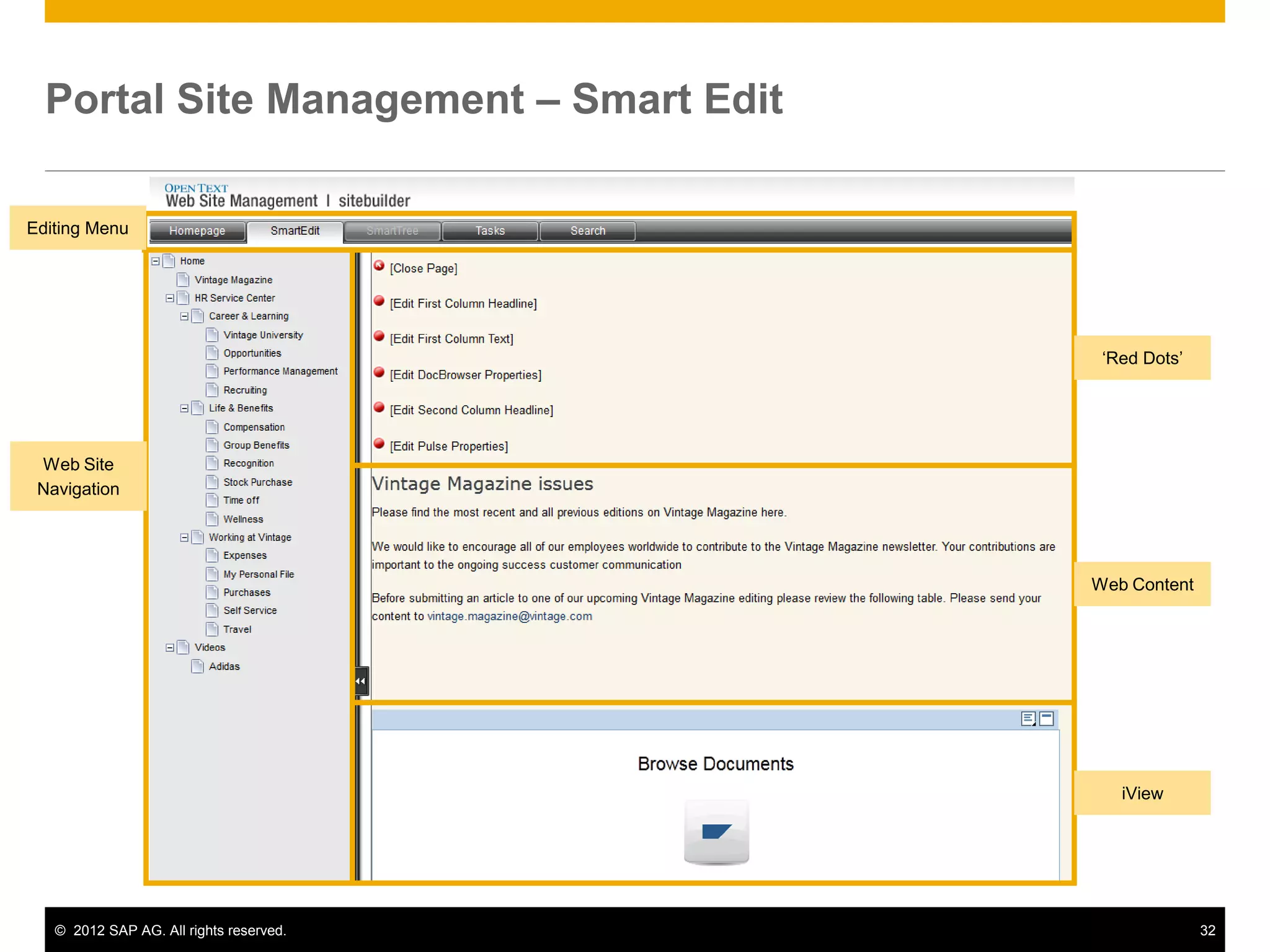Click red dot for Edit First Column Headline
This screenshot has width=1270, height=952.
[x=379, y=301]
